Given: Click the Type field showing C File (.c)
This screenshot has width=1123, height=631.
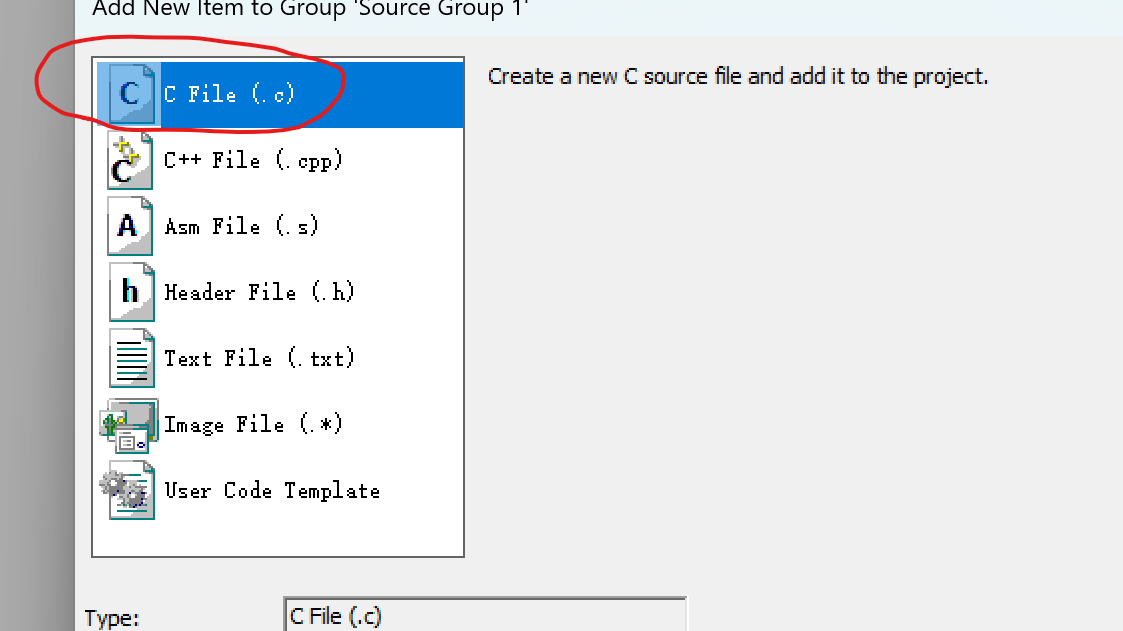Looking at the screenshot, I should 485,615.
